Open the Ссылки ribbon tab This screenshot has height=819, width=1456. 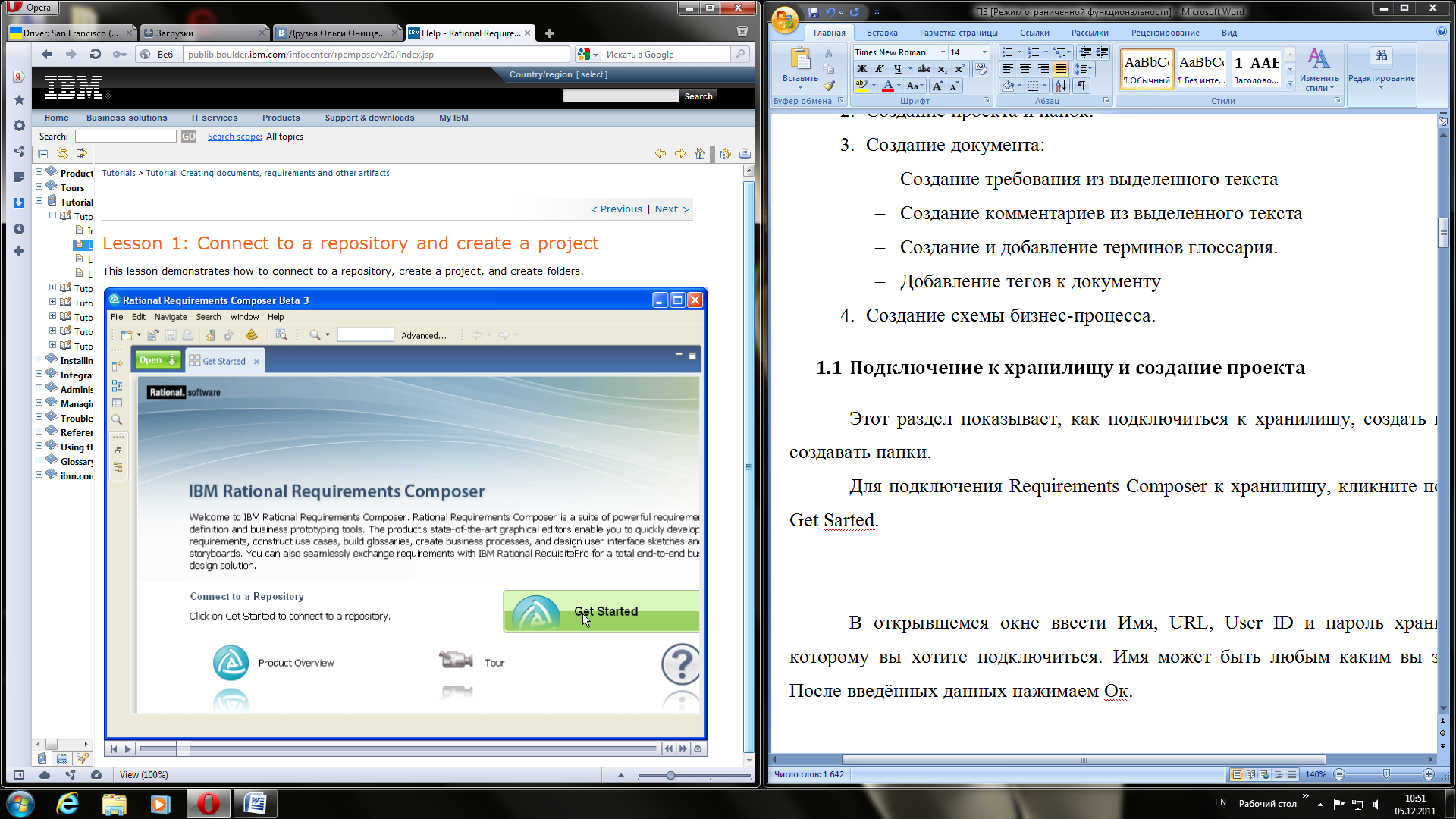coord(1034,33)
